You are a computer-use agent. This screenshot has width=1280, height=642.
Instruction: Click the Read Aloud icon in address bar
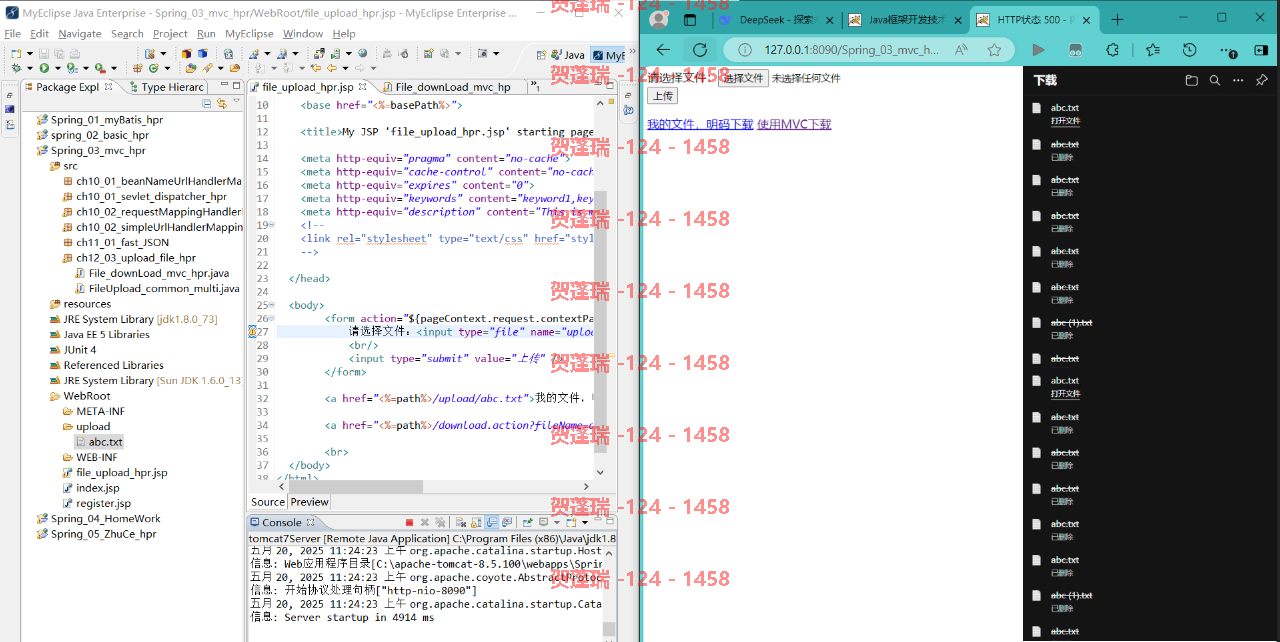tap(961, 49)
